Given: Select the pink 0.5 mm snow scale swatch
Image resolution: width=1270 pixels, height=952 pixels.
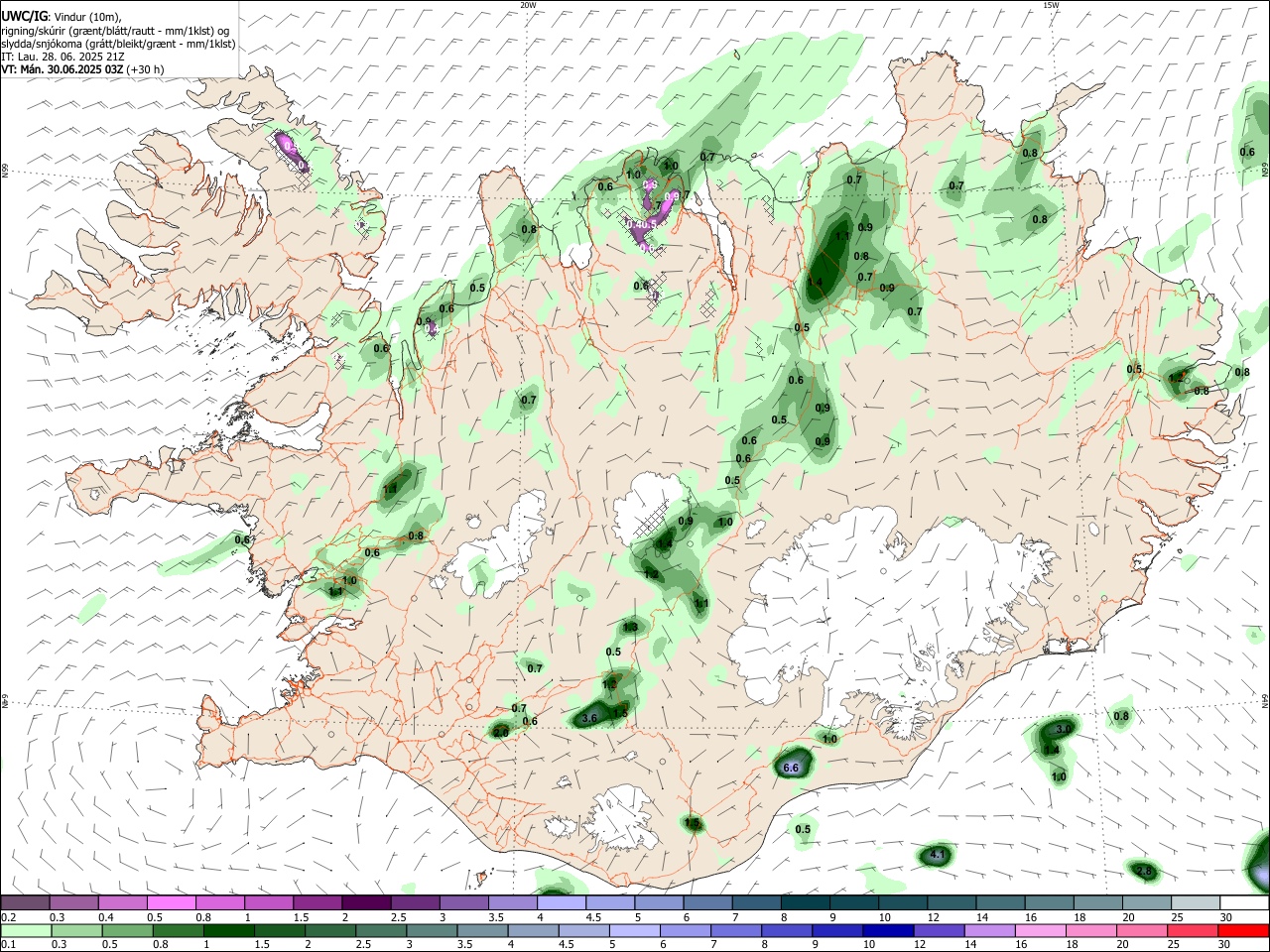Looking at the screenshot, I should pyautogui.click(x=171, y=902).
